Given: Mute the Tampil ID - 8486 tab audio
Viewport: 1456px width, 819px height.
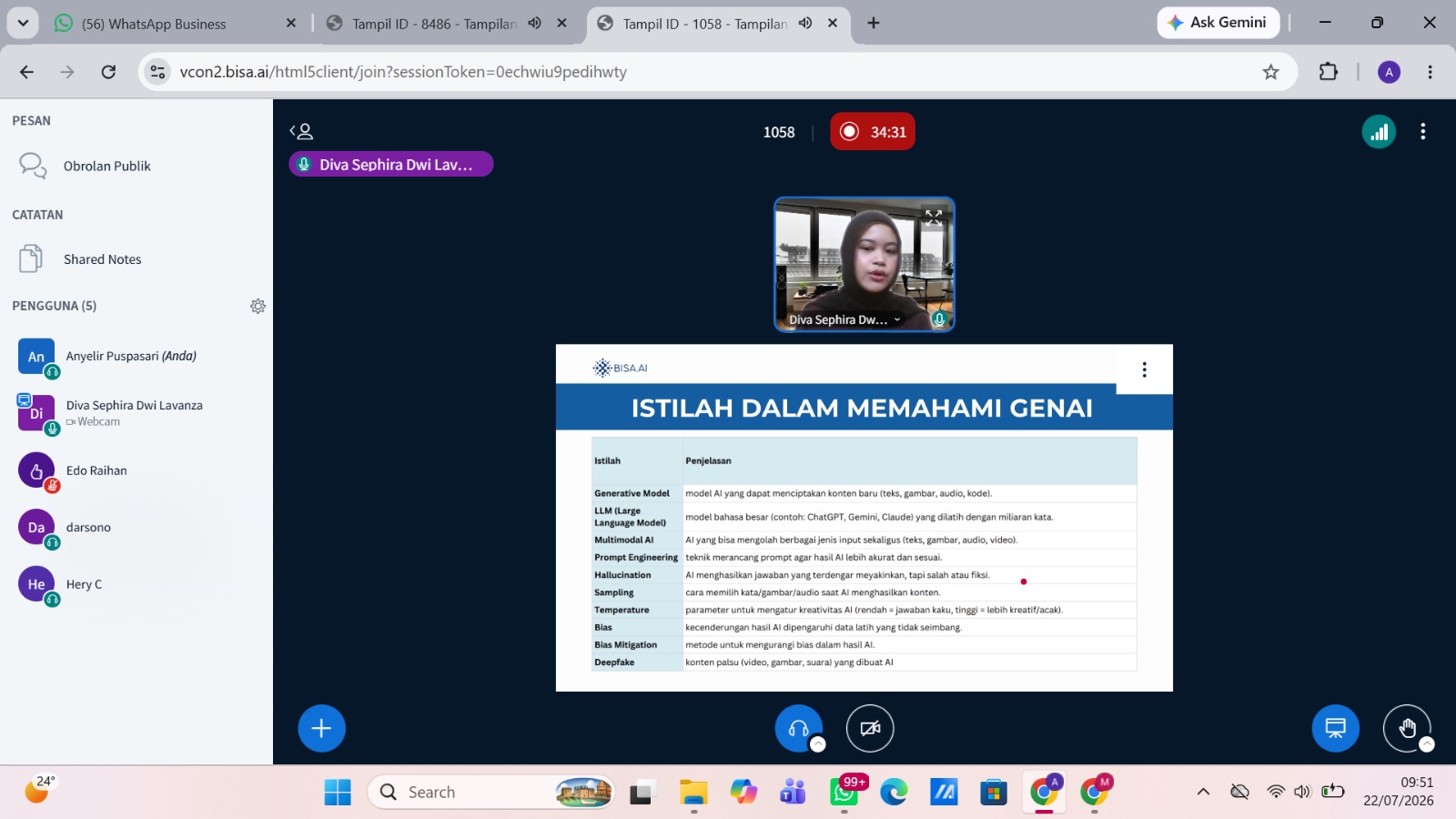Looking at the screenshot, I should coord(535,23).
